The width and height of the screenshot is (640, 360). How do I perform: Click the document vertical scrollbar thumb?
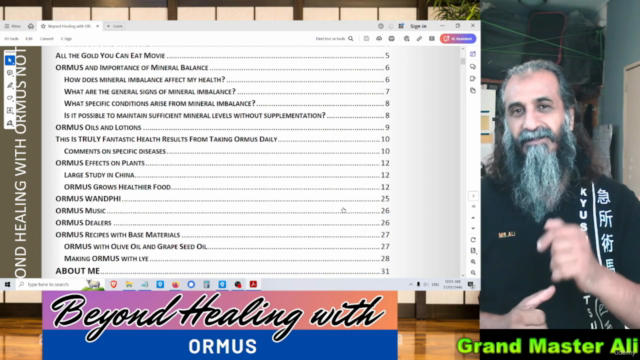tap(463, 61)
